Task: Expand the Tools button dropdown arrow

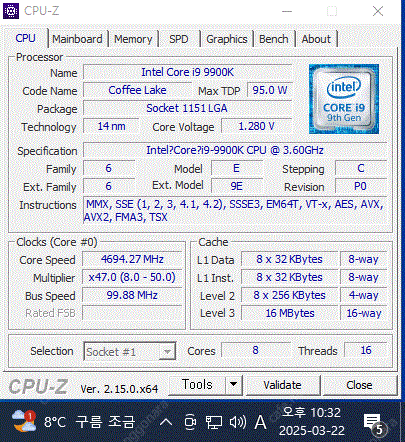Action: [x=234, y=385]
